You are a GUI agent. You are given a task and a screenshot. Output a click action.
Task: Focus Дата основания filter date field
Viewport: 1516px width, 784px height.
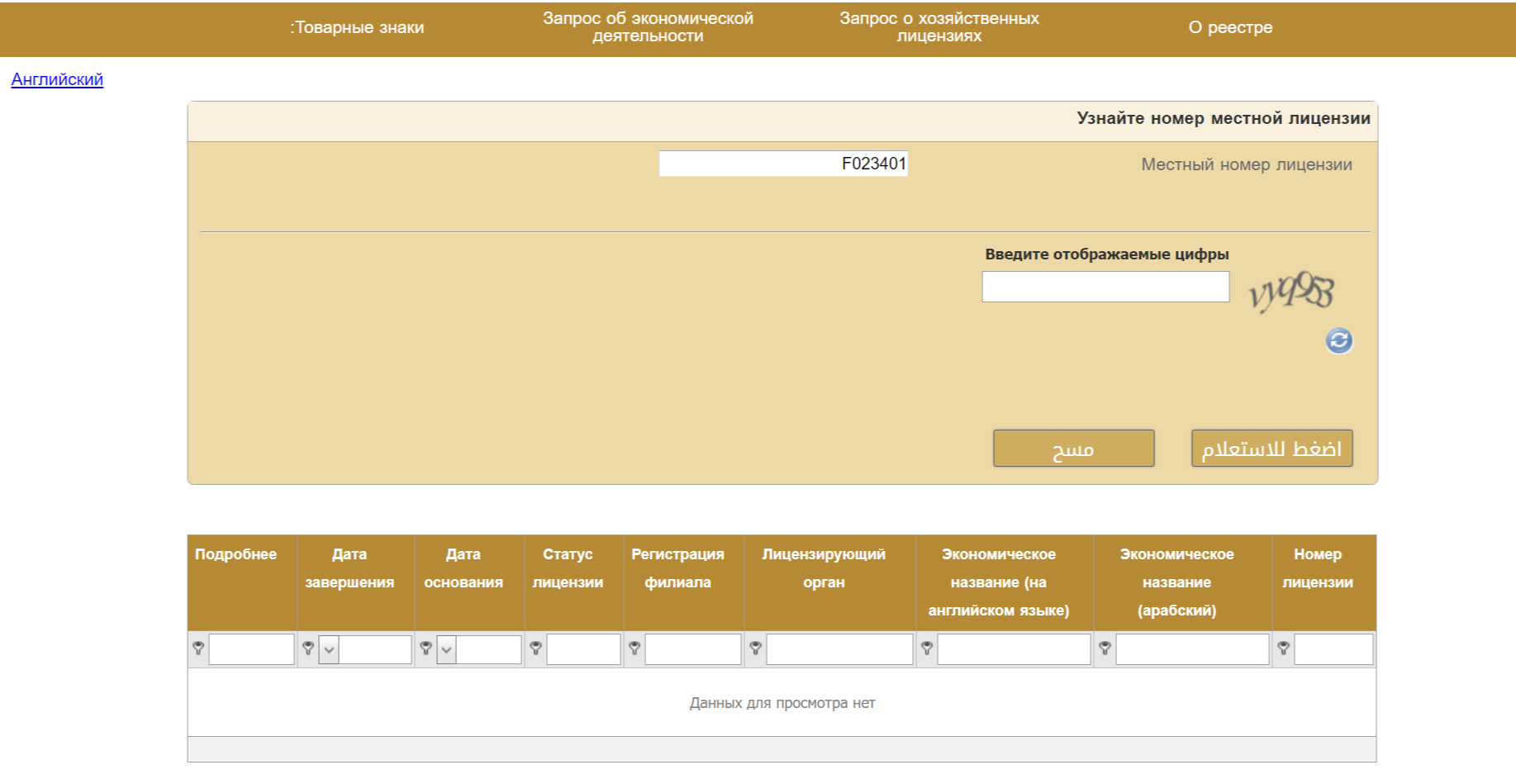pyautogui.click(x=488, y=649)
